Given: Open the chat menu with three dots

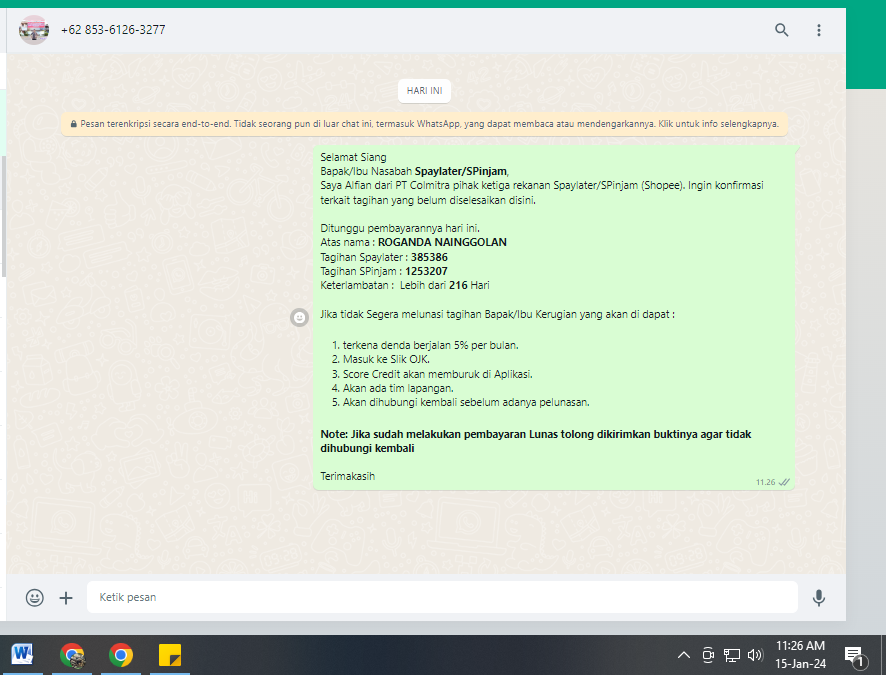Looking at the screenshot, I should tap(819, 30).
